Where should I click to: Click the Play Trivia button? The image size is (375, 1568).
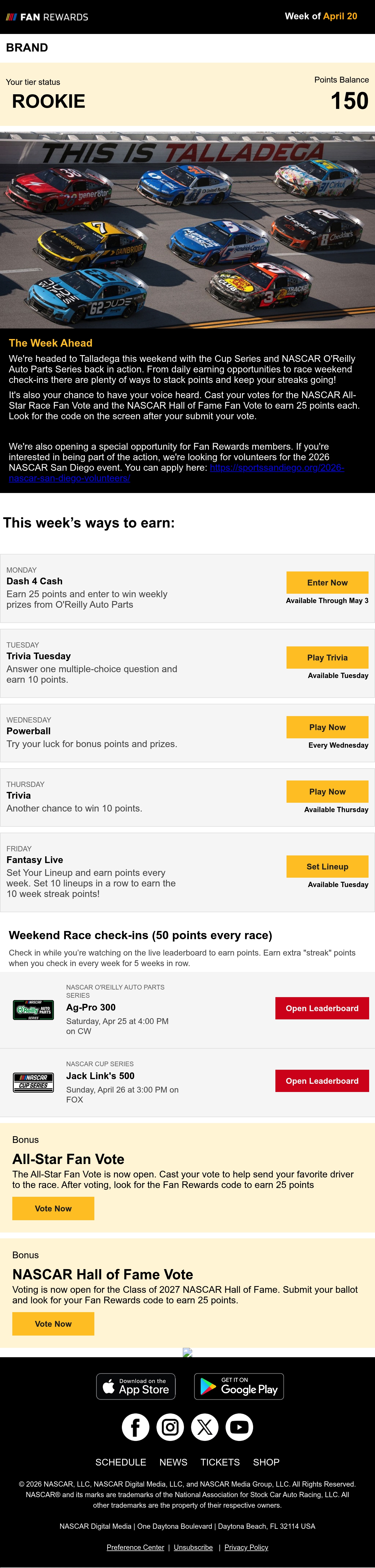pos(328,658)
